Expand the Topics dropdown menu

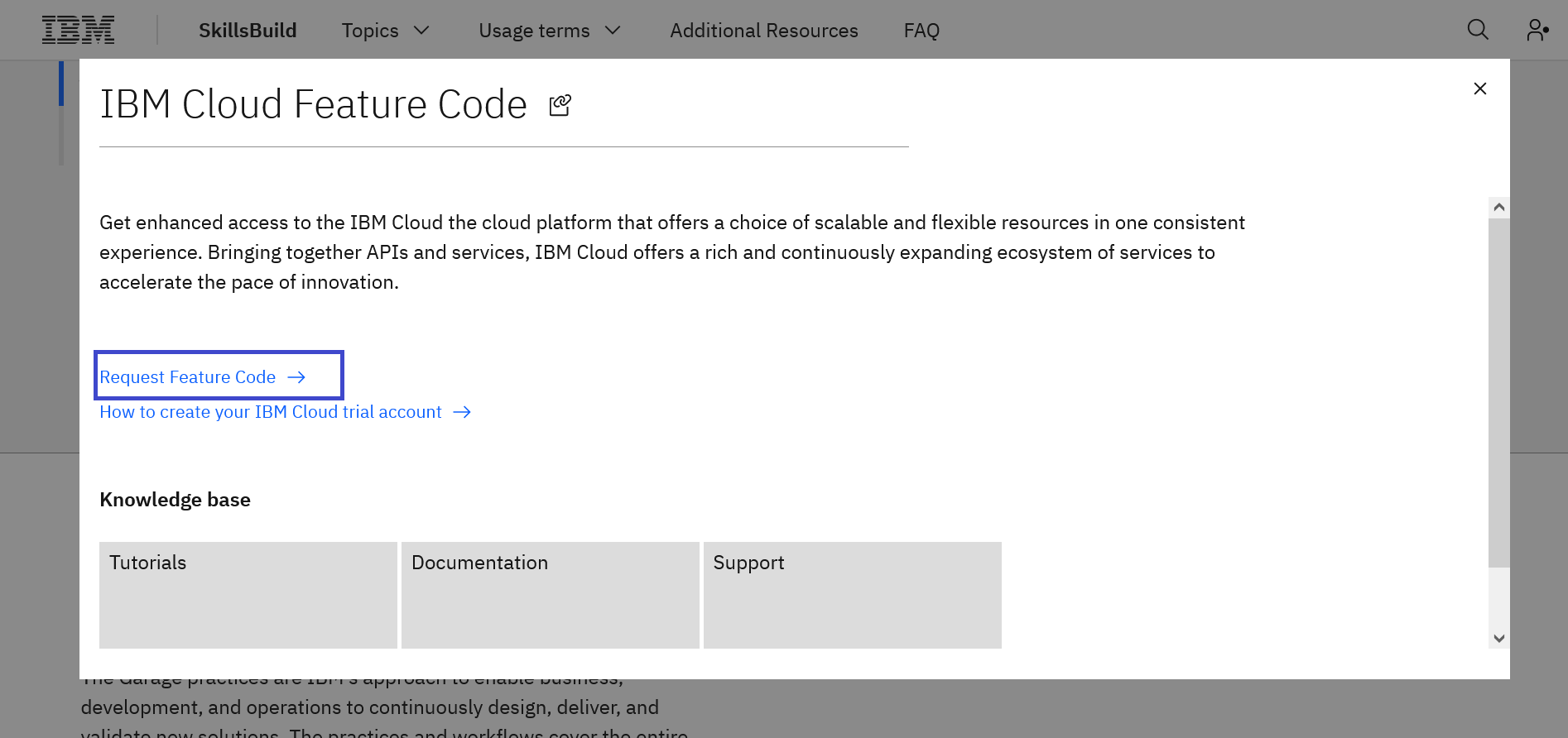[x=386, y=31]
